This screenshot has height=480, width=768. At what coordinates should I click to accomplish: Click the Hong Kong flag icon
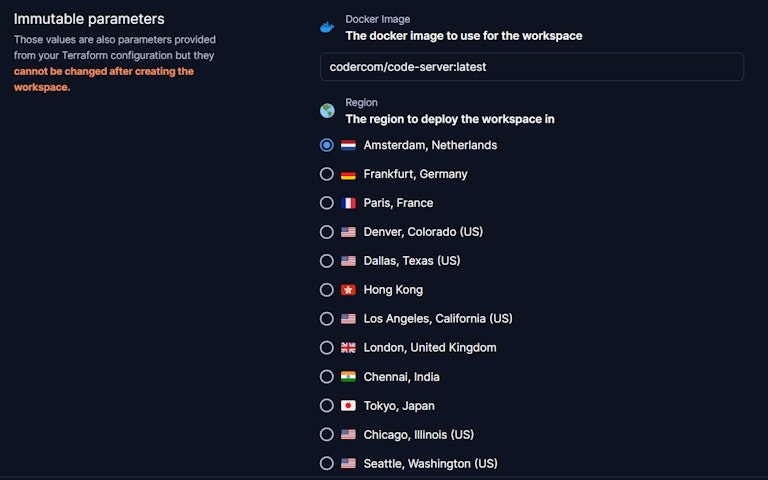pos(348,290)
